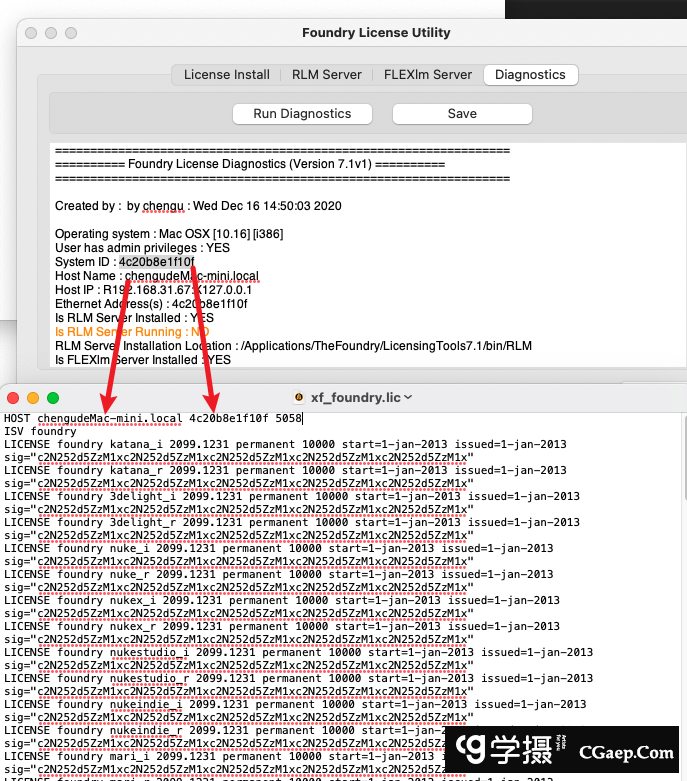This screenshot has width=687, height=781.
Task: Select the FLEXlm Server tab
Action: (427, 75)
